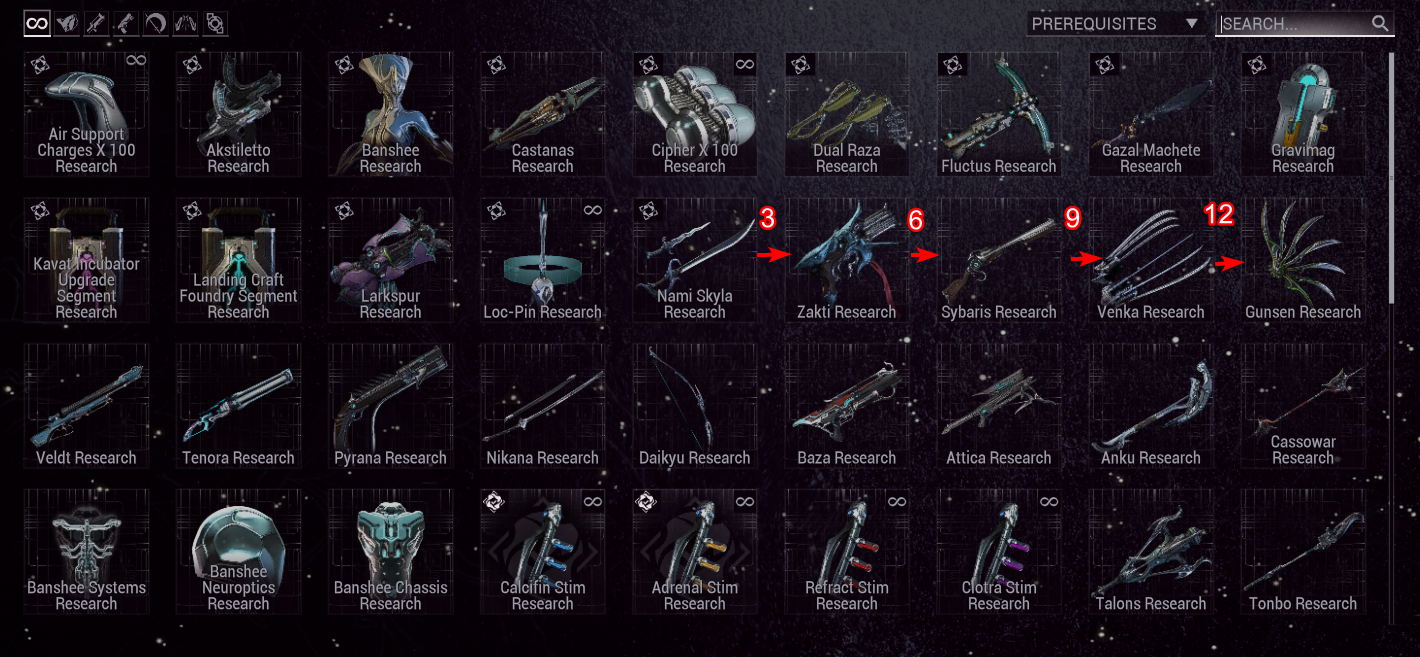This screenshot has height=657, width=1420.
Task: Filter by secondary weapon pistol icon
Action: click(x=126, y=23)
